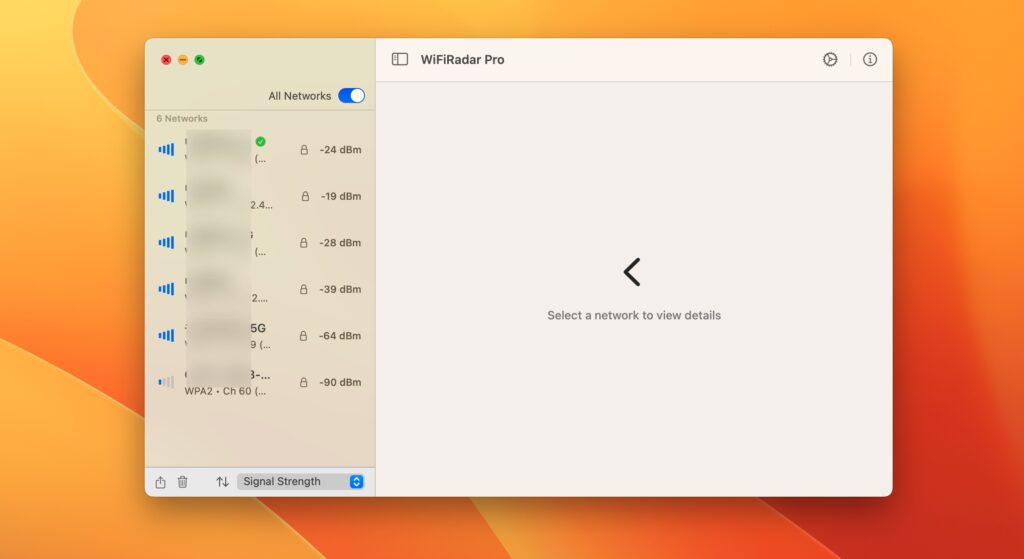Click green full-screen window button
This screenshot has width=1024, height=559.
pos(200,59)
